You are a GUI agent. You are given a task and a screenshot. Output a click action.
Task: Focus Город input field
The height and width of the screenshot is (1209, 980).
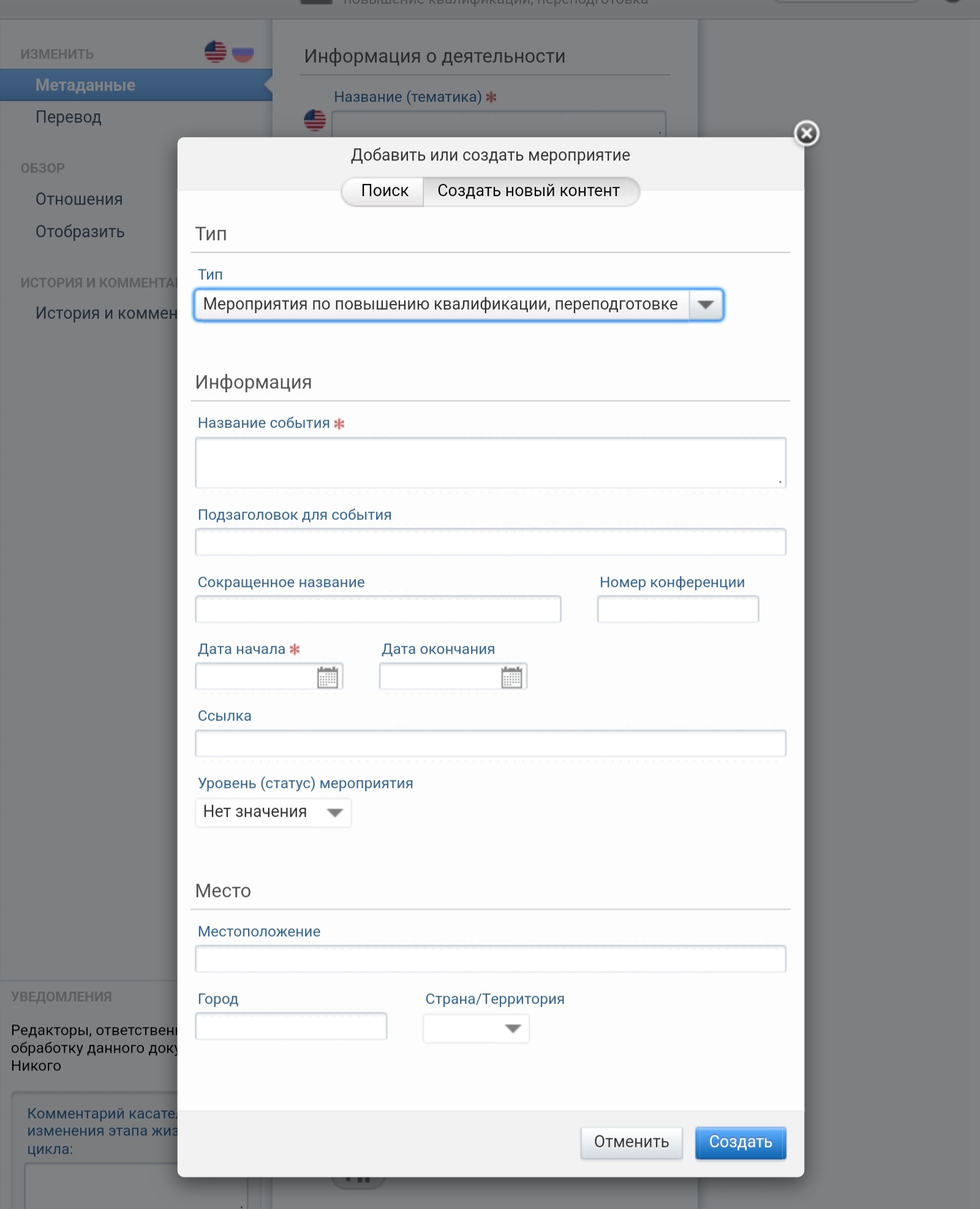pyautogui.click(x=291, y=1026)
